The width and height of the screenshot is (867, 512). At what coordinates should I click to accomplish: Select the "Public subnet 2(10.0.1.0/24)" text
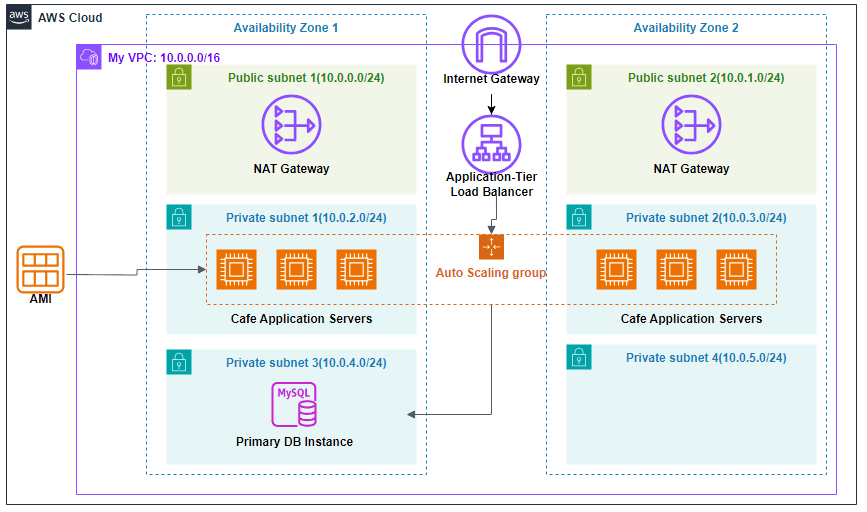point(706,78)
